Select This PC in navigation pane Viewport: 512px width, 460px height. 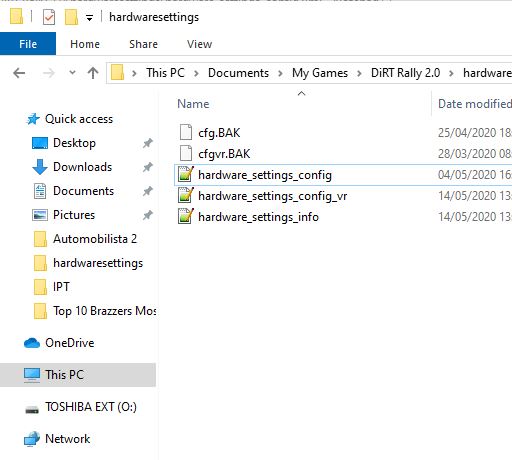[77, 375]
